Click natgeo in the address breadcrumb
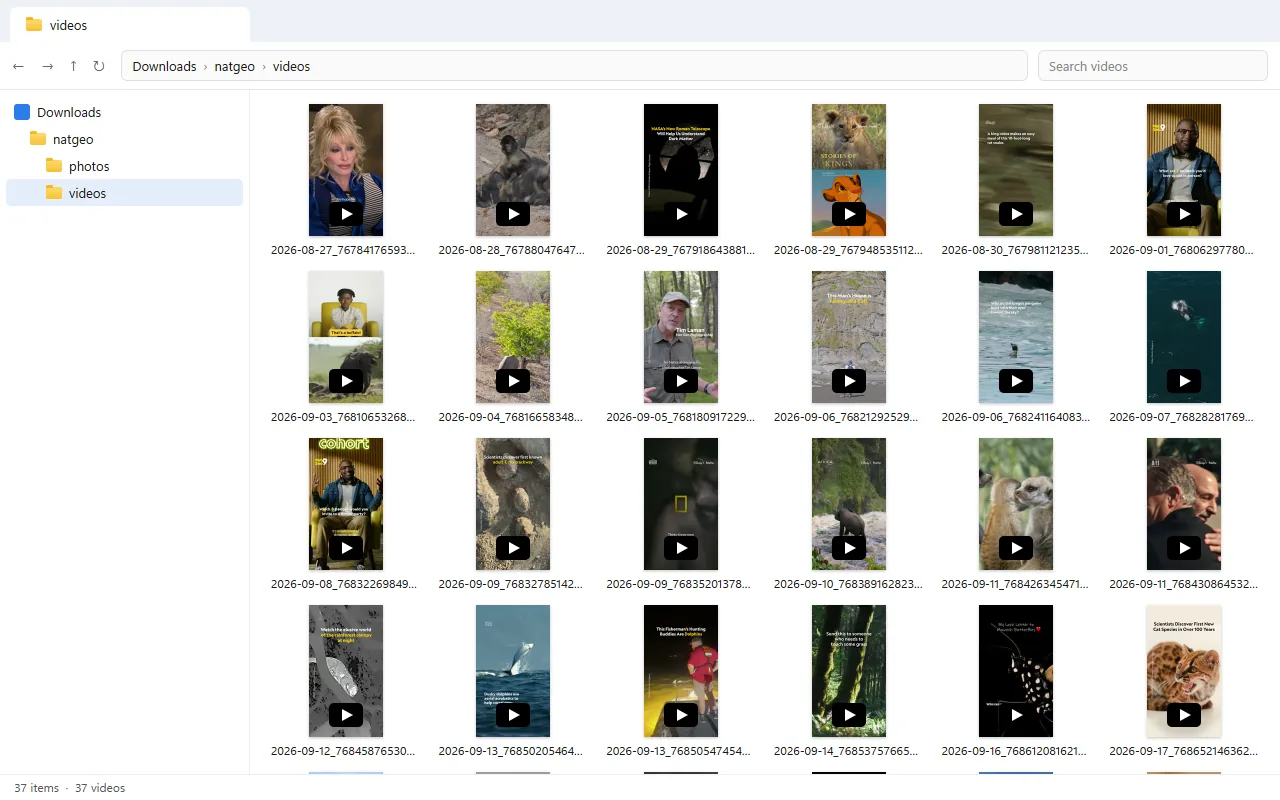Viewport: 1280px width, 800px height. pyautogui.click(x=235, y=66)
